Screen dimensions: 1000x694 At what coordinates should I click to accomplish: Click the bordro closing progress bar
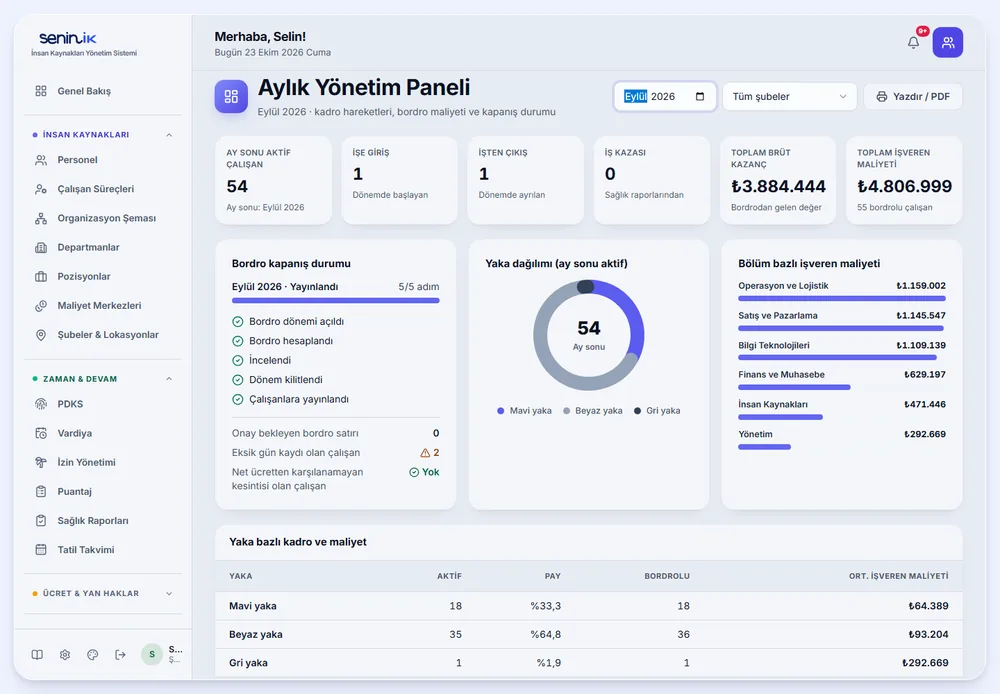coord(335,300)
